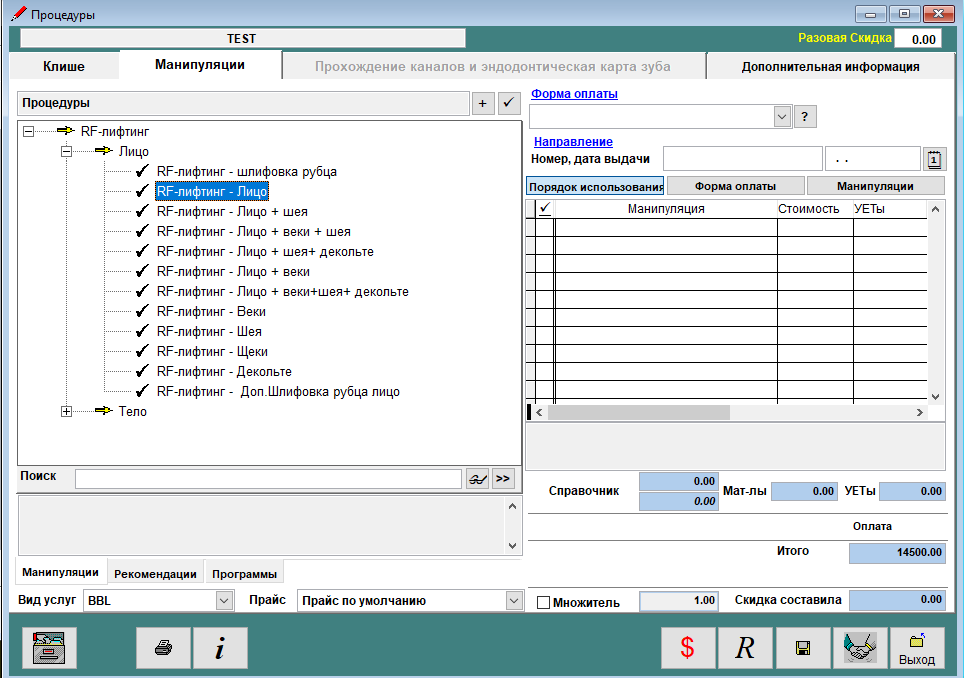The width and height of the screenshot is (964, 678).
Task: Open the Вид услуг dropdown
Action: (x=224, y=600)
